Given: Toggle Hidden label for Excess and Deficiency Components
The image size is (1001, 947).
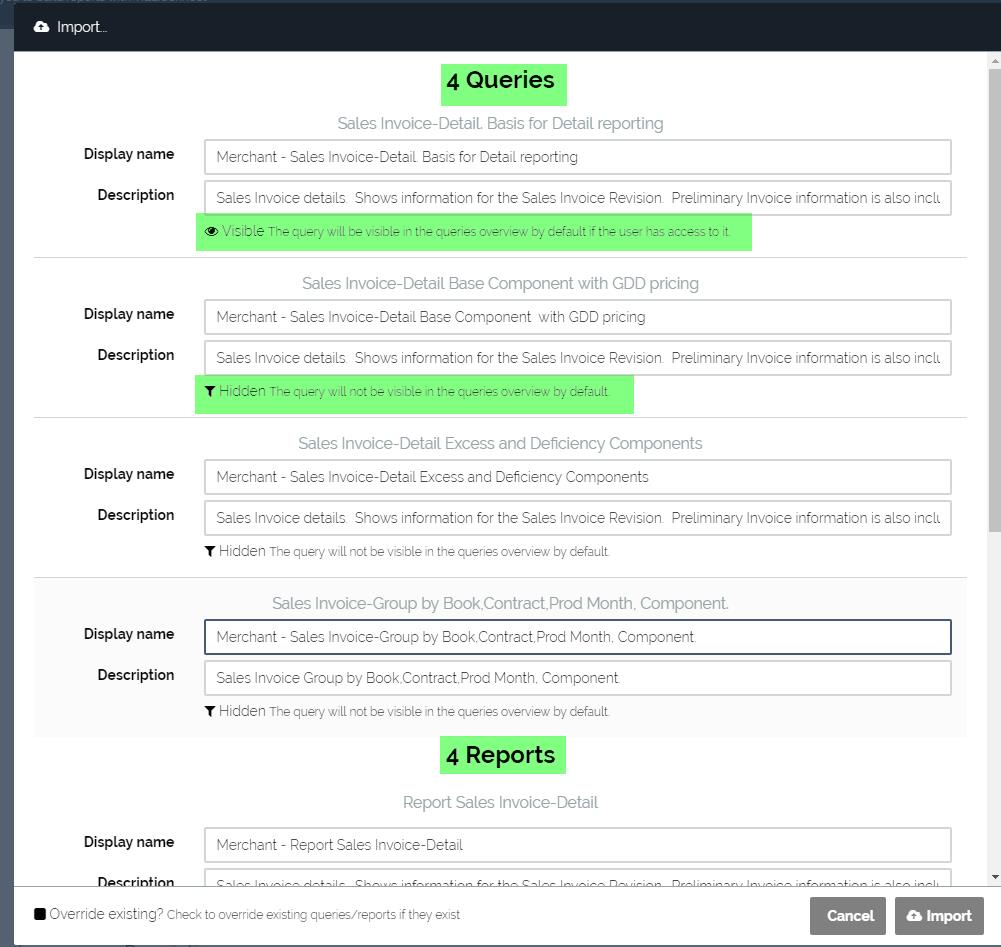Looking at the screenshot, I should click(242, 551).
